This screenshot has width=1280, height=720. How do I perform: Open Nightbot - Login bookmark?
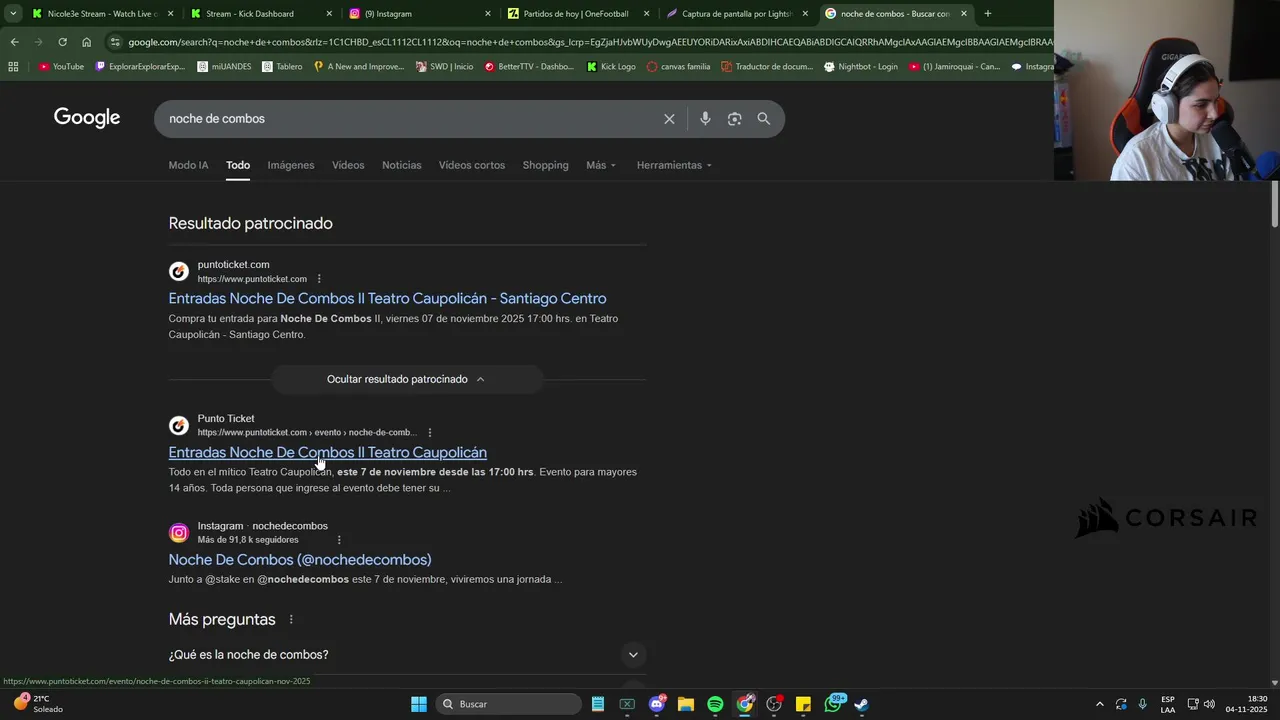(861, 67)
